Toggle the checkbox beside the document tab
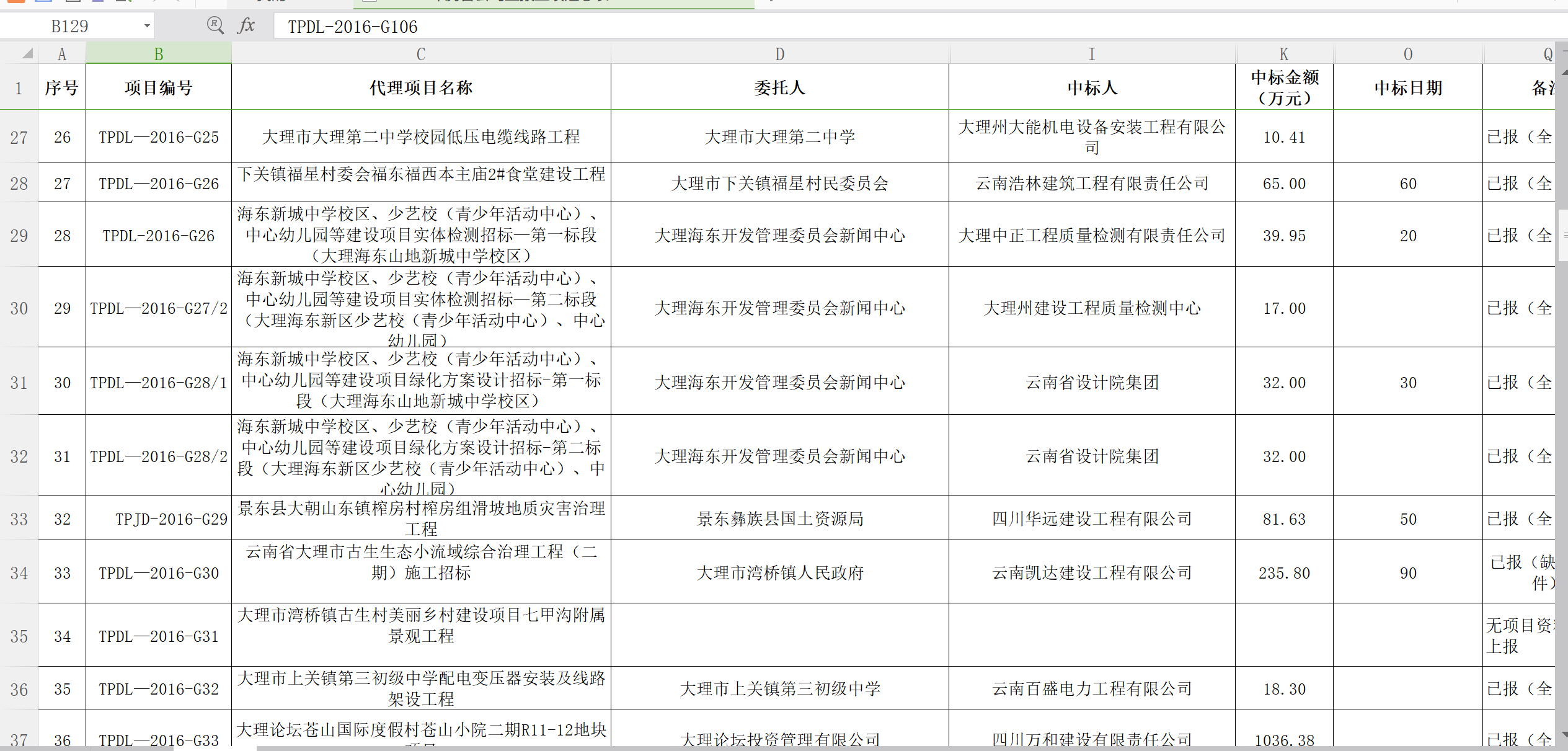Screen dimensions: 1568x751 point(368,2)
